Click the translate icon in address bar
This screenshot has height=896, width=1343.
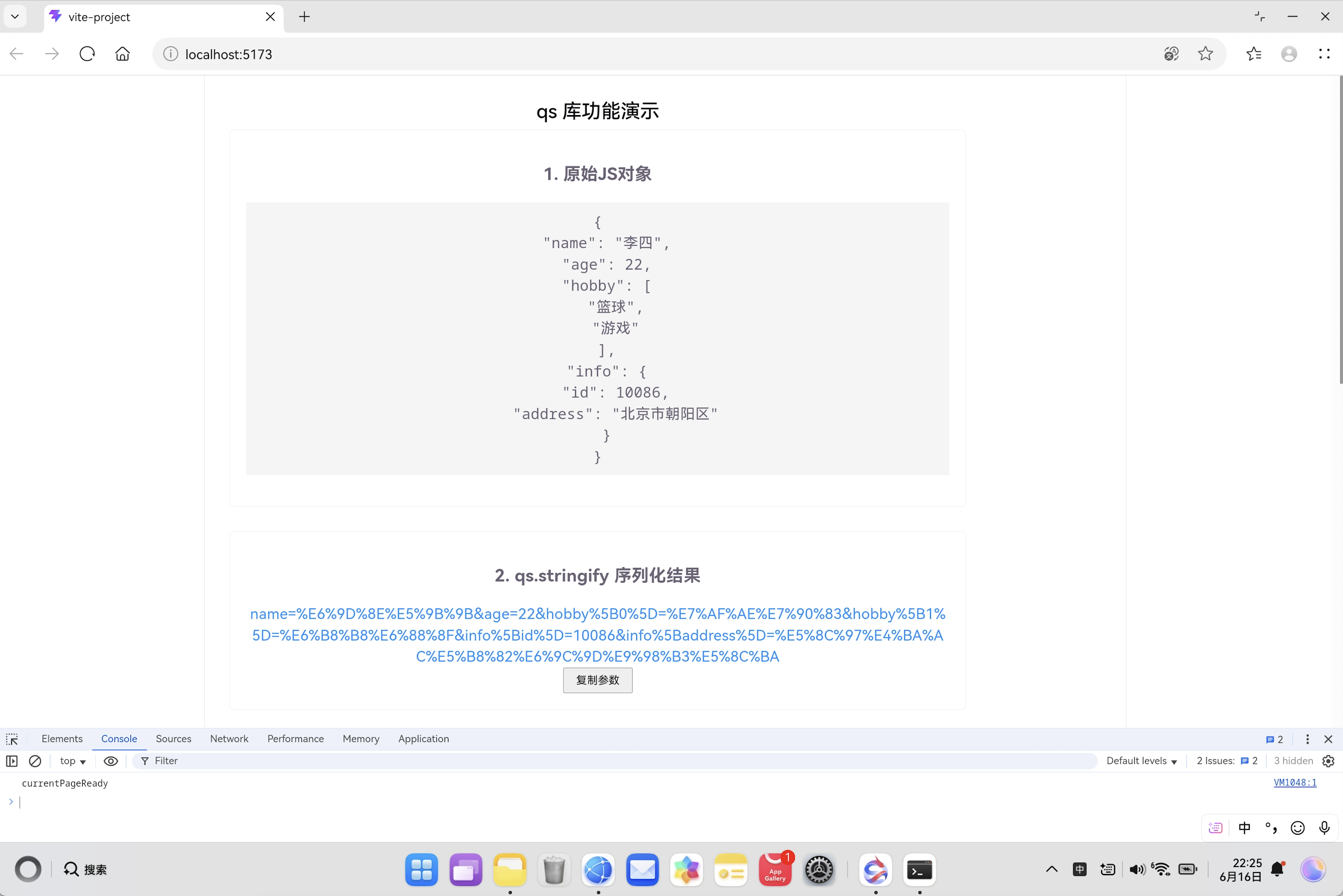tap(1171, 54)
